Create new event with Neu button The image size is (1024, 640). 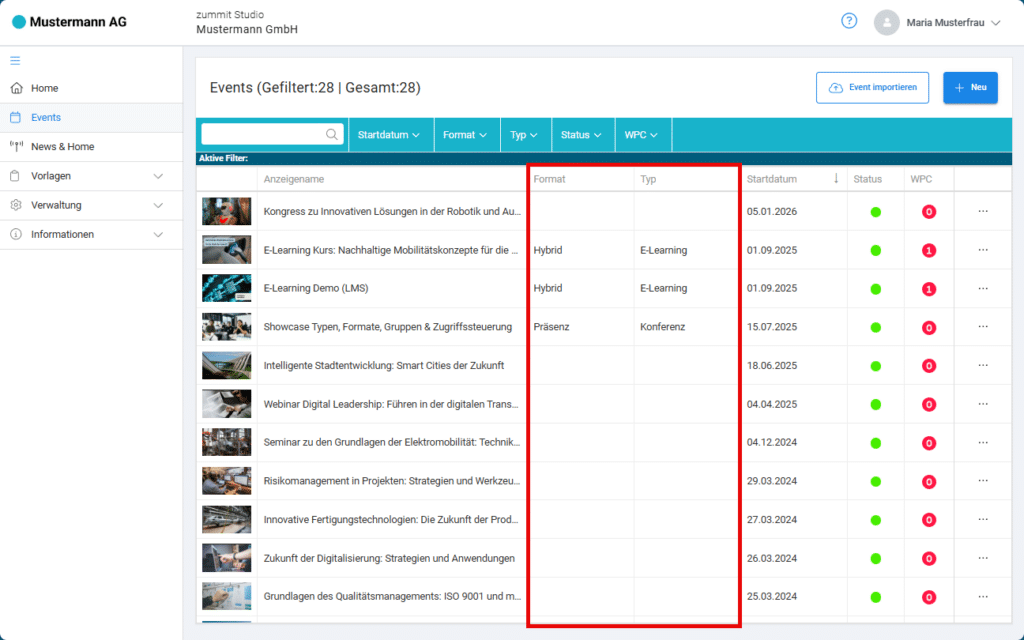(970, 88)
